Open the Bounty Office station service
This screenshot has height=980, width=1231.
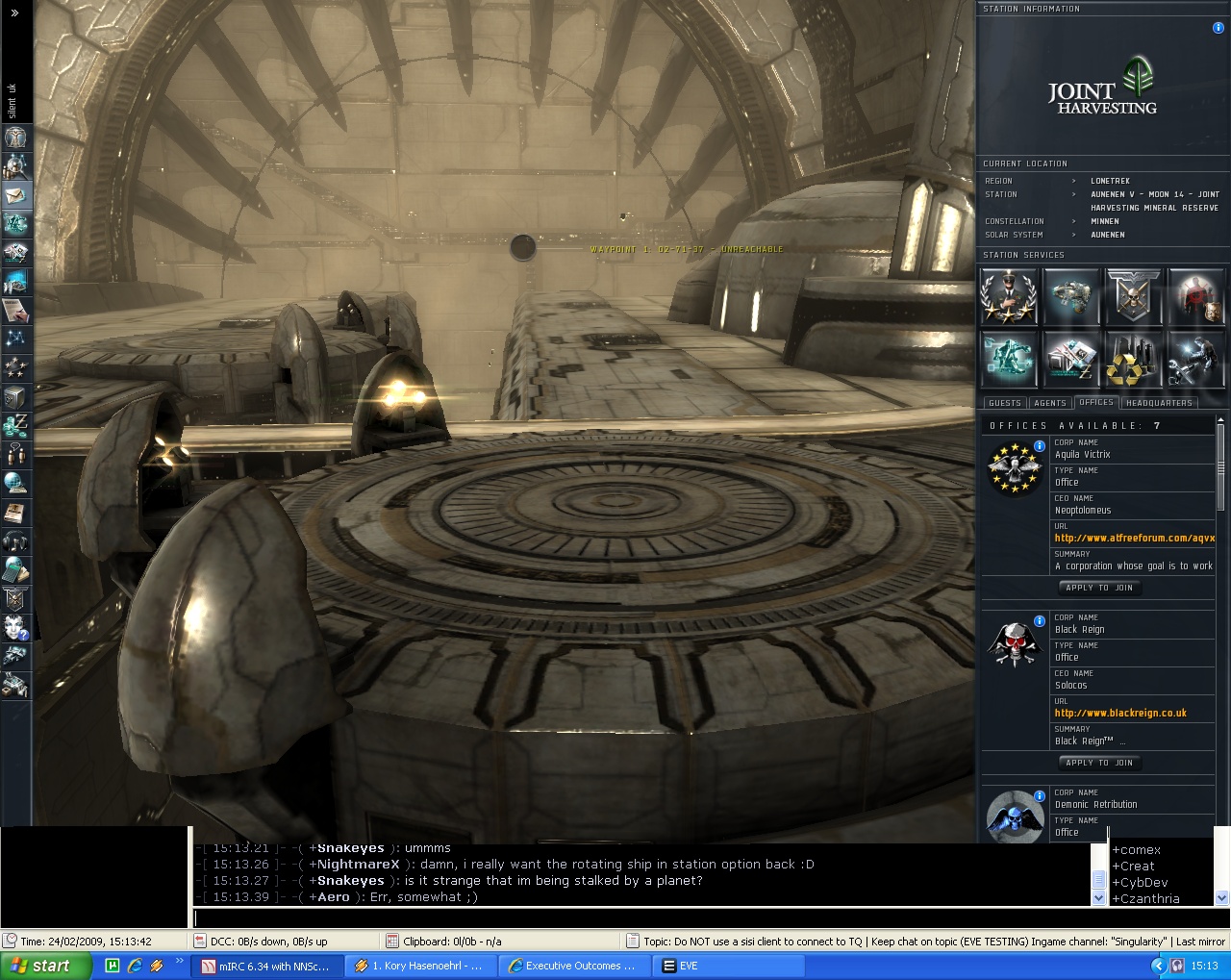tap(1195, 297)
